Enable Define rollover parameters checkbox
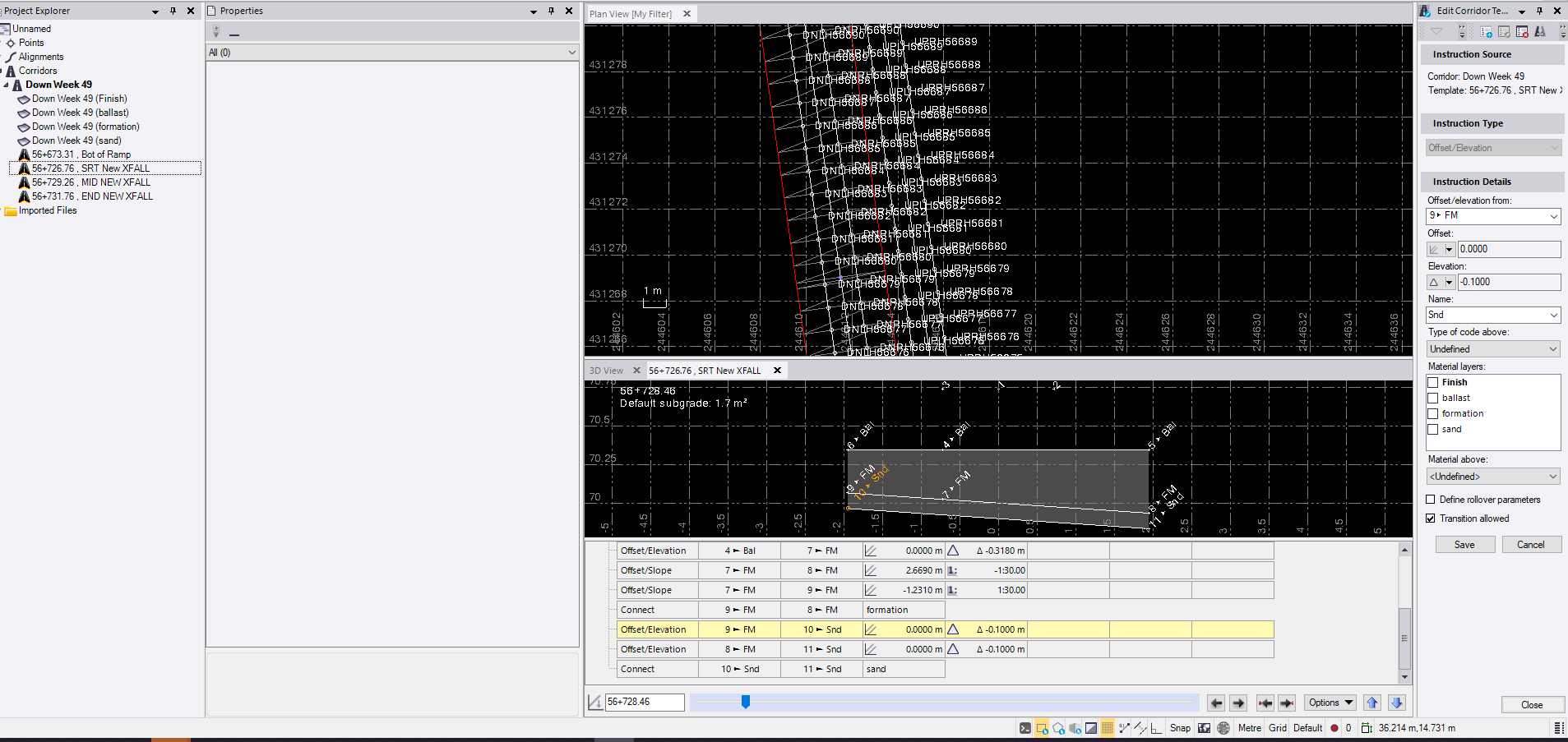This screenshot has width=1568, height=742. (x=1431, y=500)
